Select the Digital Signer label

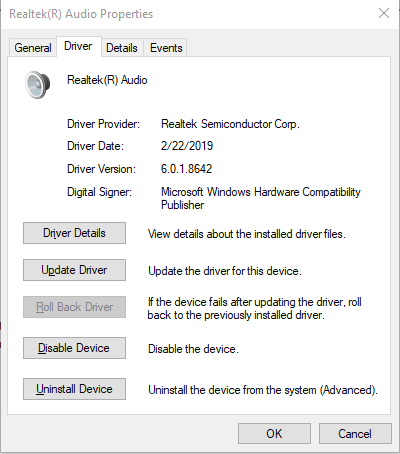click(99, 192)
